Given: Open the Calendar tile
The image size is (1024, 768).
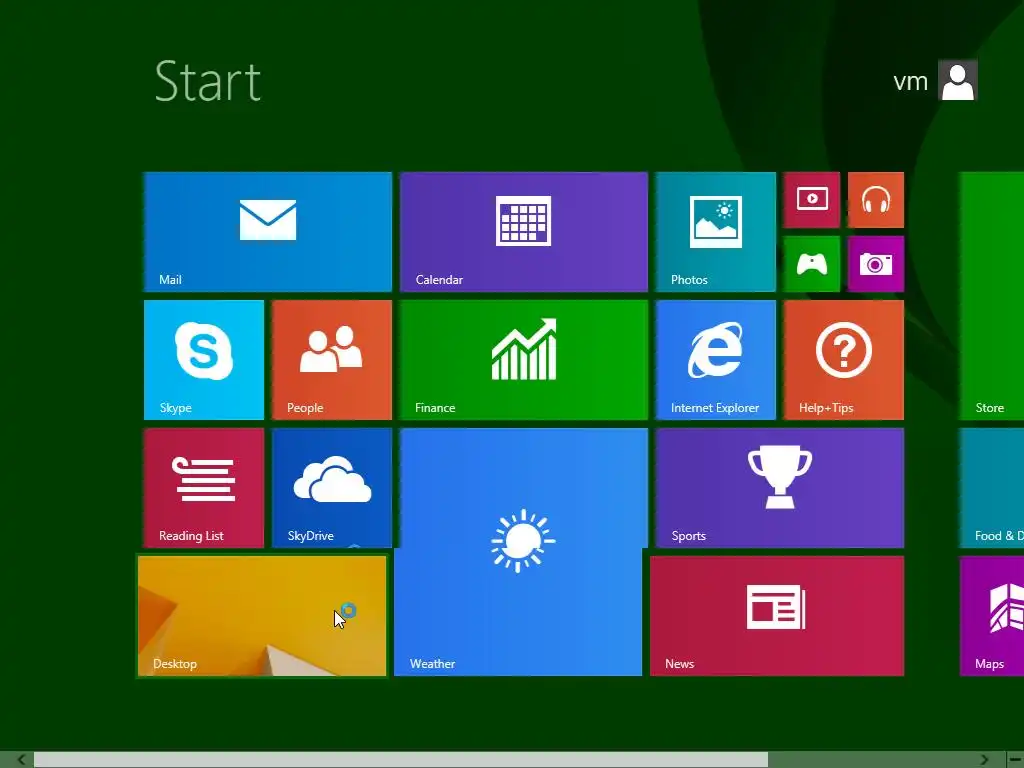Looking at the screenshot, I should click(x=524, y=232).
